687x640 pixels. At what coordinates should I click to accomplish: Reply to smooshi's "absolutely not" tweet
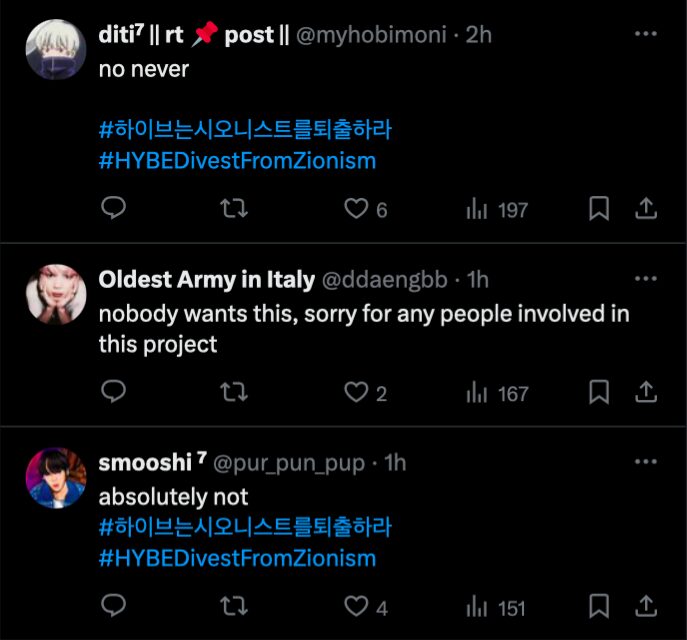[114, 605]
